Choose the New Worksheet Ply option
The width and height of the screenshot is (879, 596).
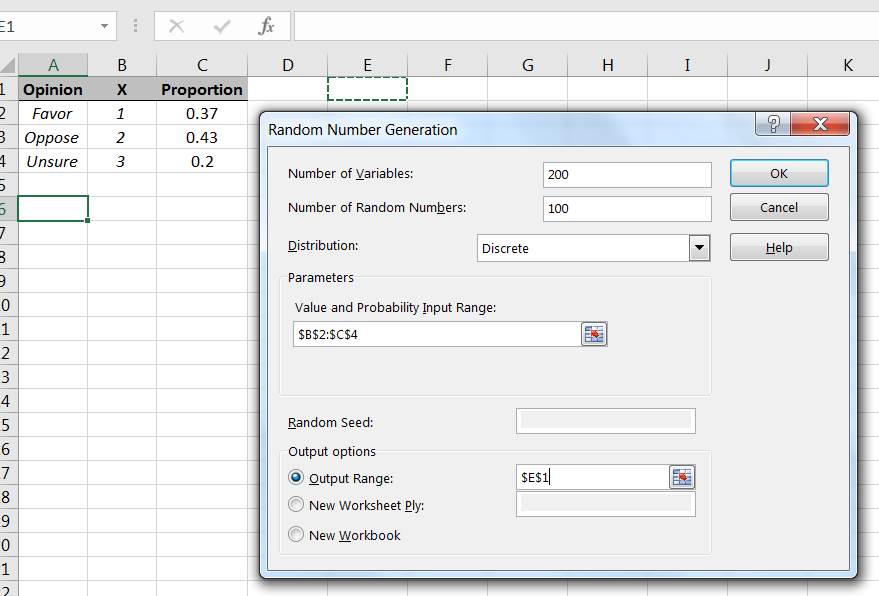(x=296, y=505)
